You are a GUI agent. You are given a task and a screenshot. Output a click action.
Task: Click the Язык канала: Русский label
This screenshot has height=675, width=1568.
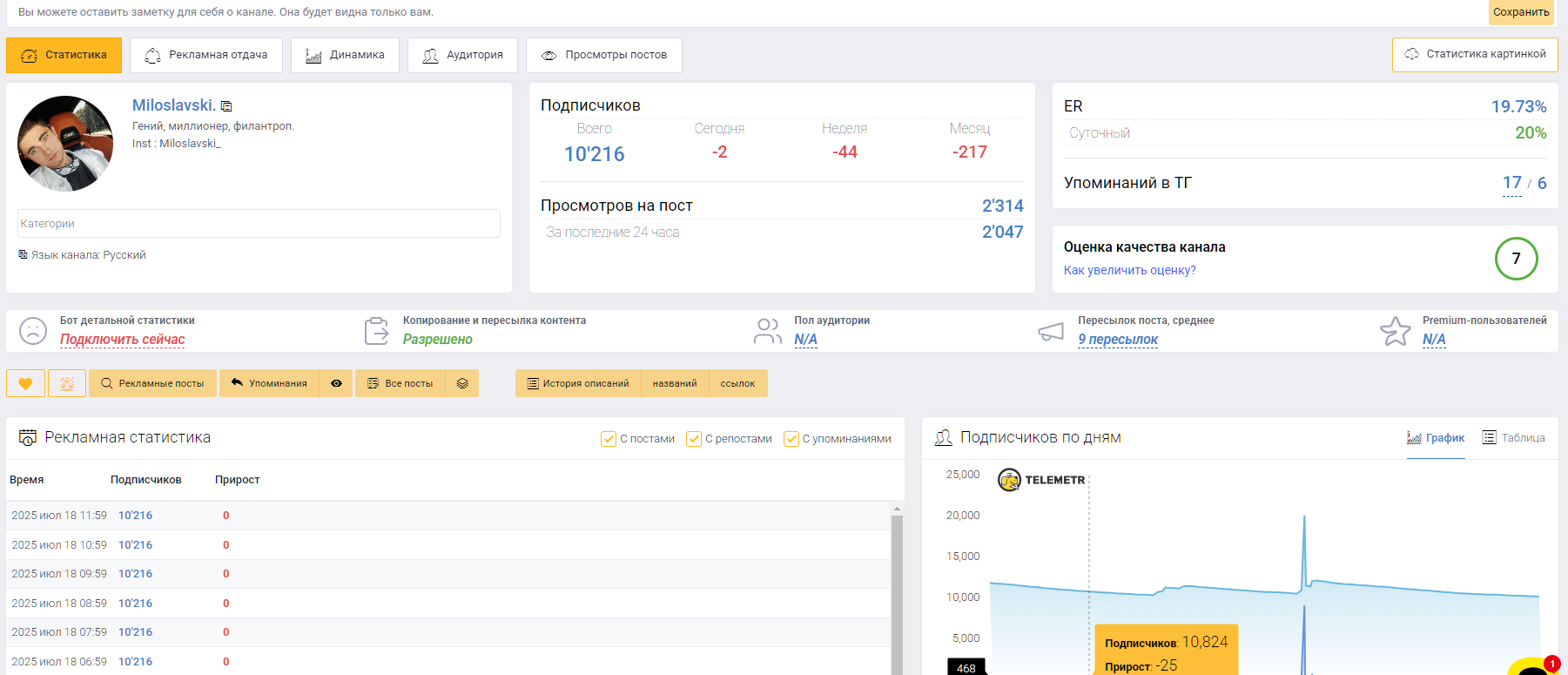tap(88, 255)
